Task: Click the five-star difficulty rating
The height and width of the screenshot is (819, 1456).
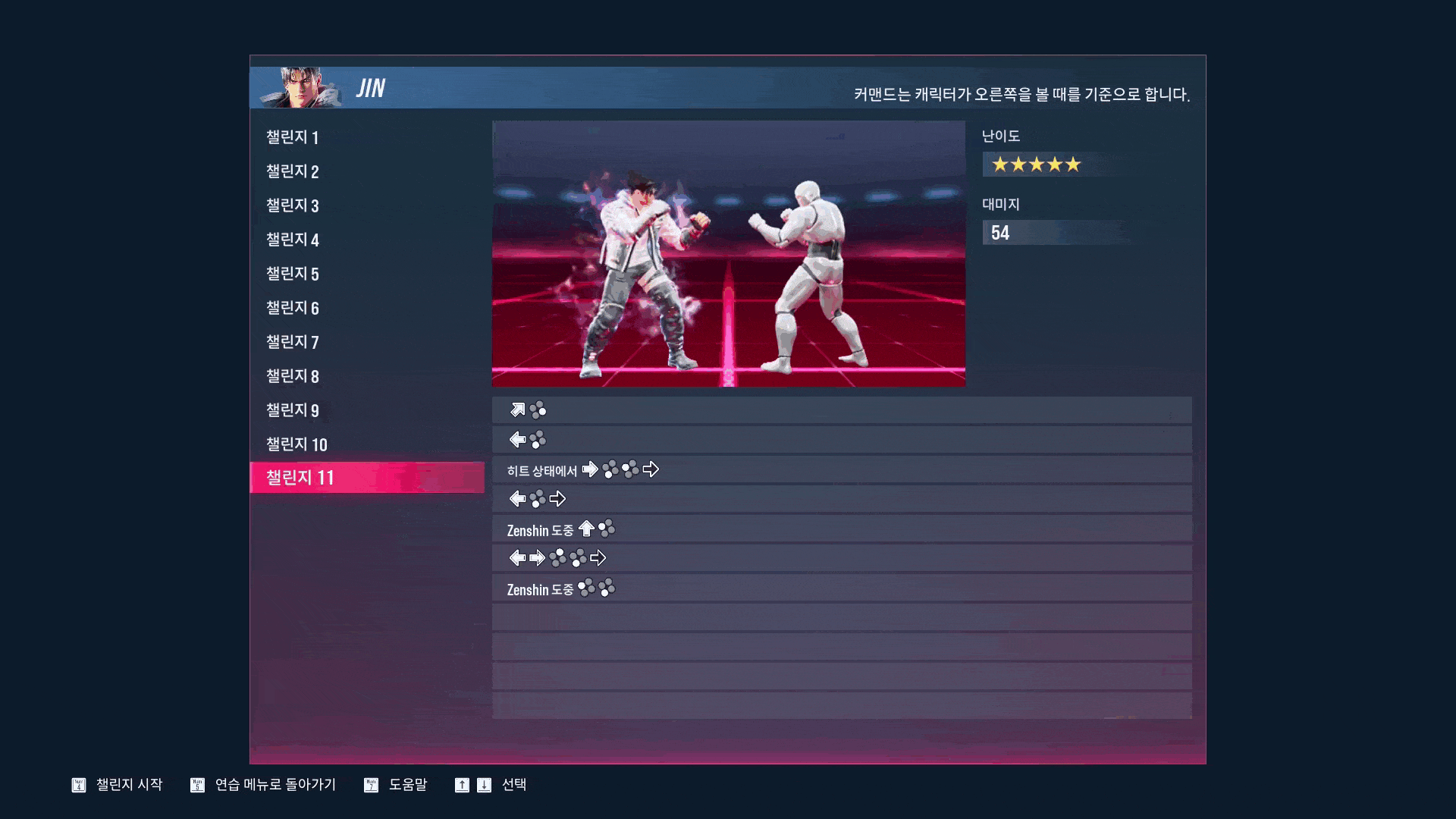Action: 1036,165
